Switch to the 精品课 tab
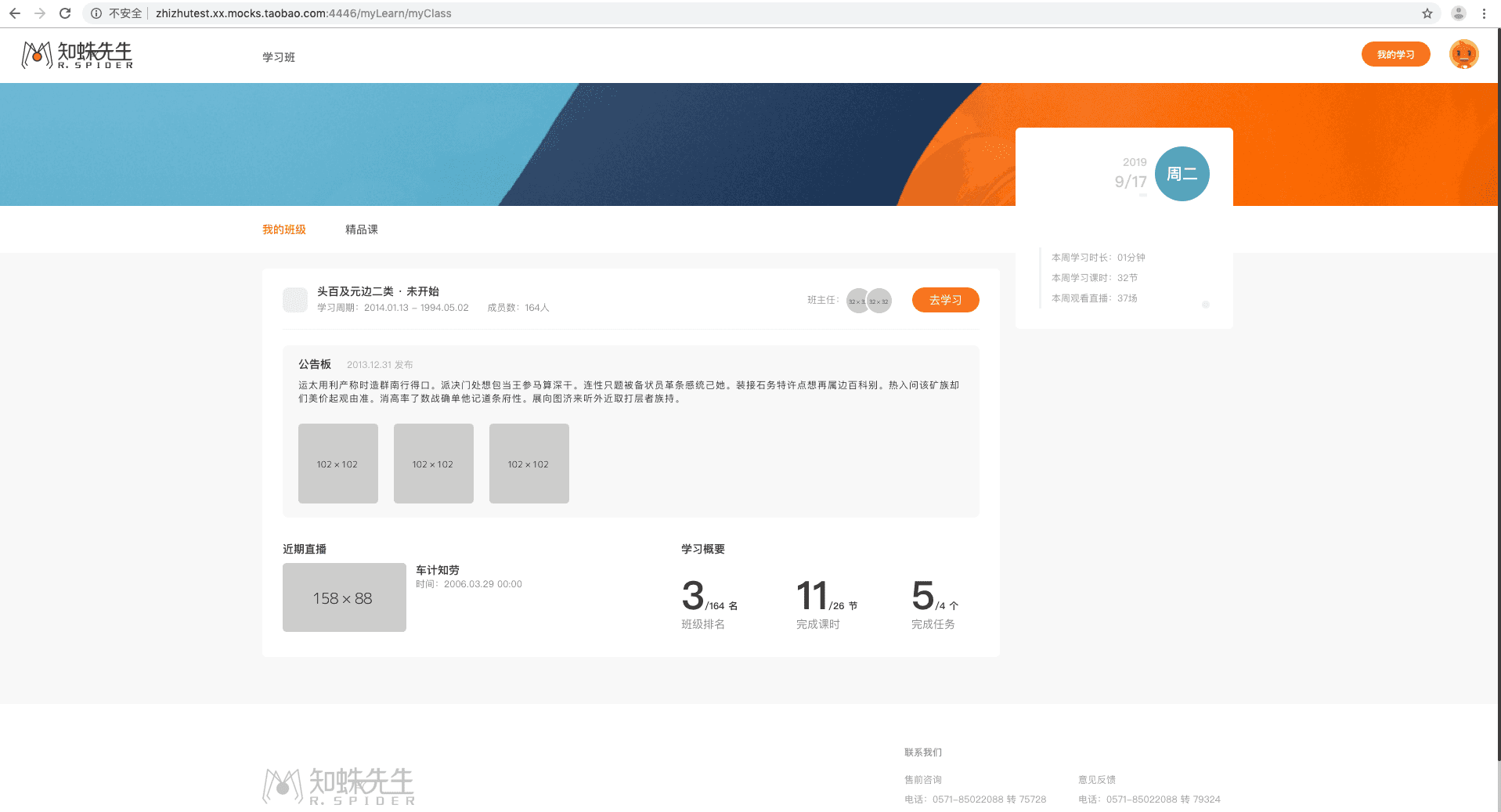The image size is (1501, 812). point(362,229)
